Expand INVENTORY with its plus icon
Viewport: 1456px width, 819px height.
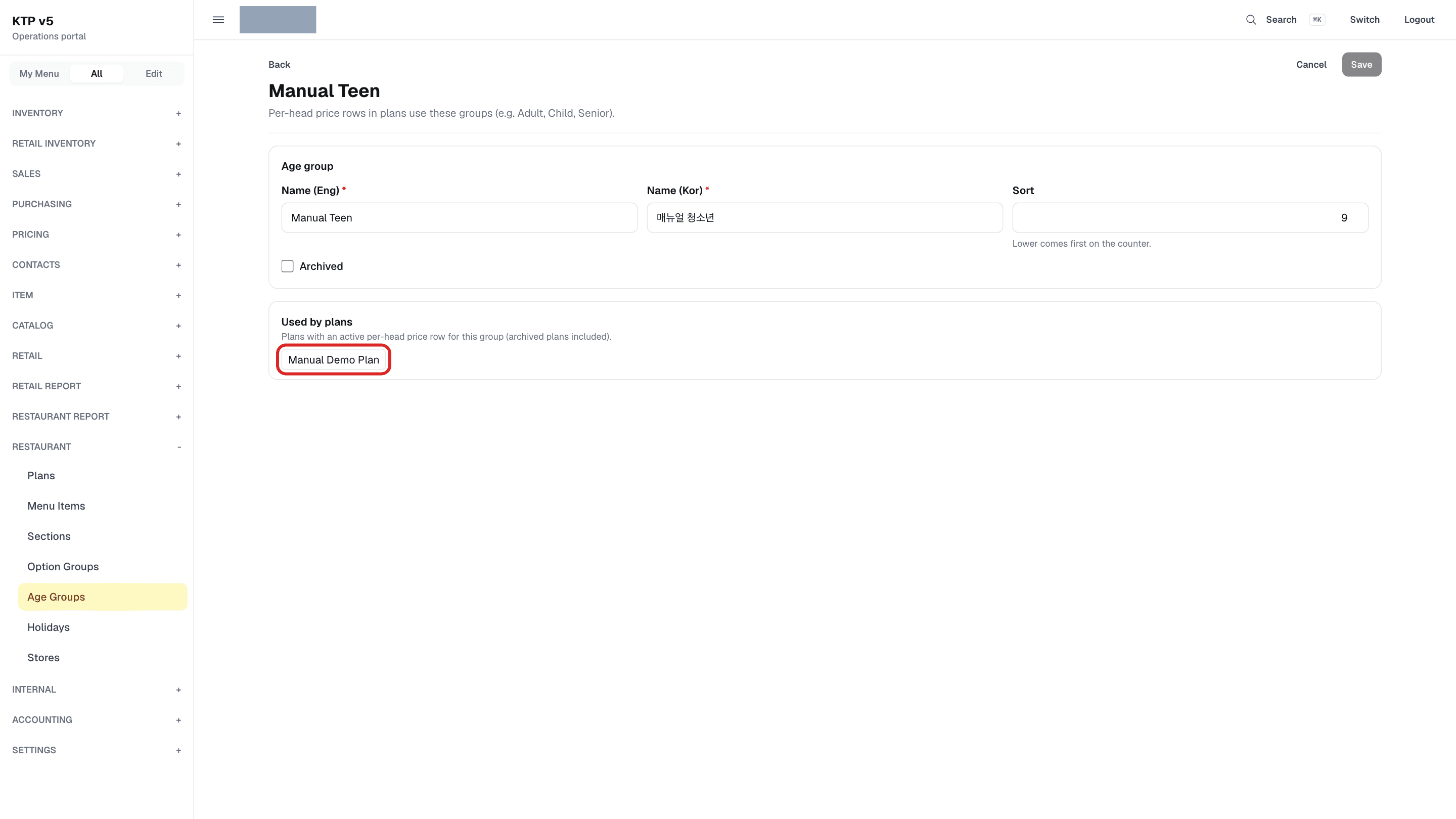[x=178, y=114]
